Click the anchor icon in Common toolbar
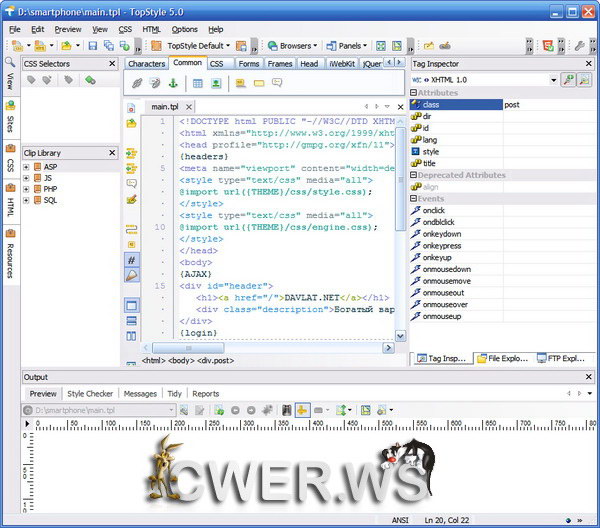The height and width of the screenshot is (528, 600). tap(171, 83)
